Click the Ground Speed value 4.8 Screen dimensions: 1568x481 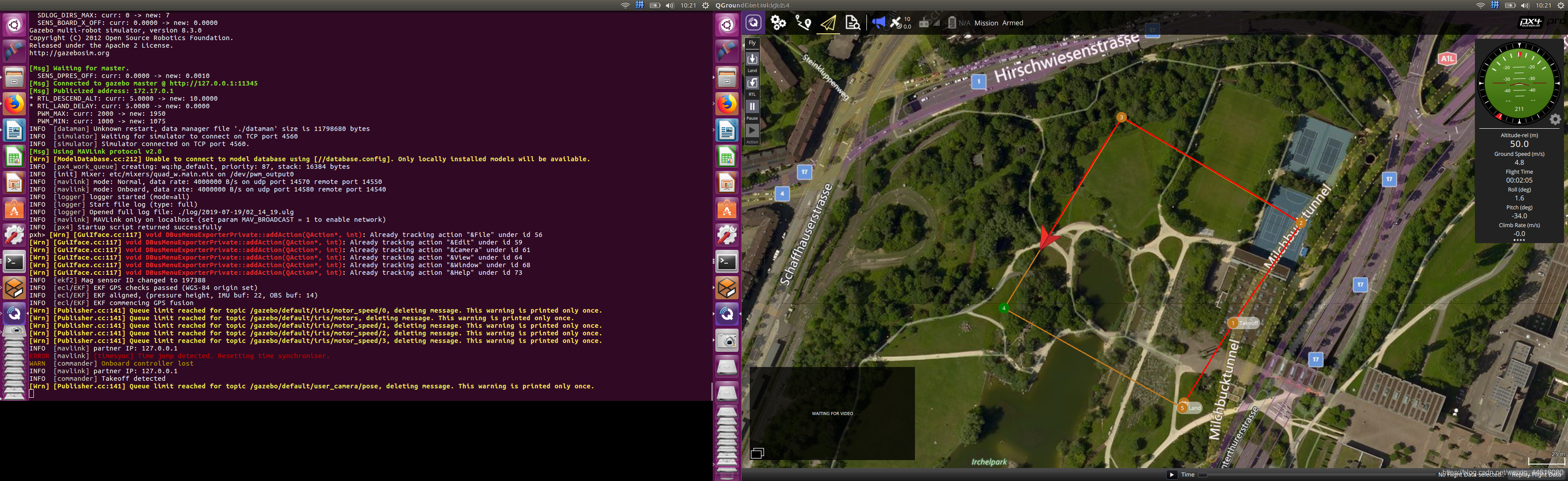point(1519,163)
